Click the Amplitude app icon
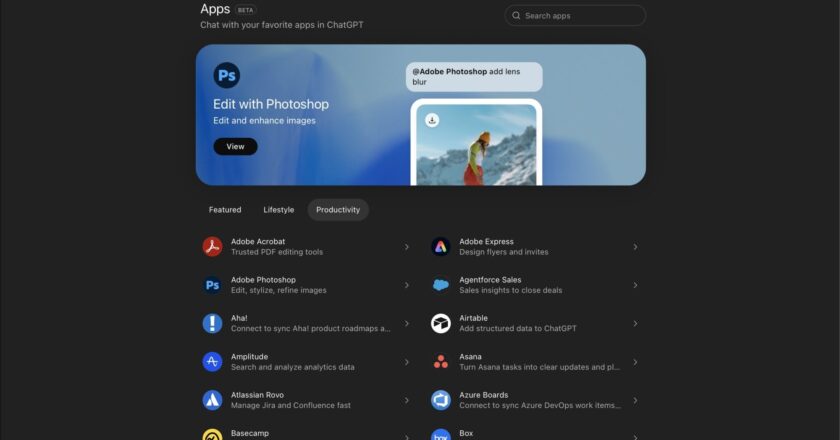Screen dimensions: 840x440 click(212, 362)
